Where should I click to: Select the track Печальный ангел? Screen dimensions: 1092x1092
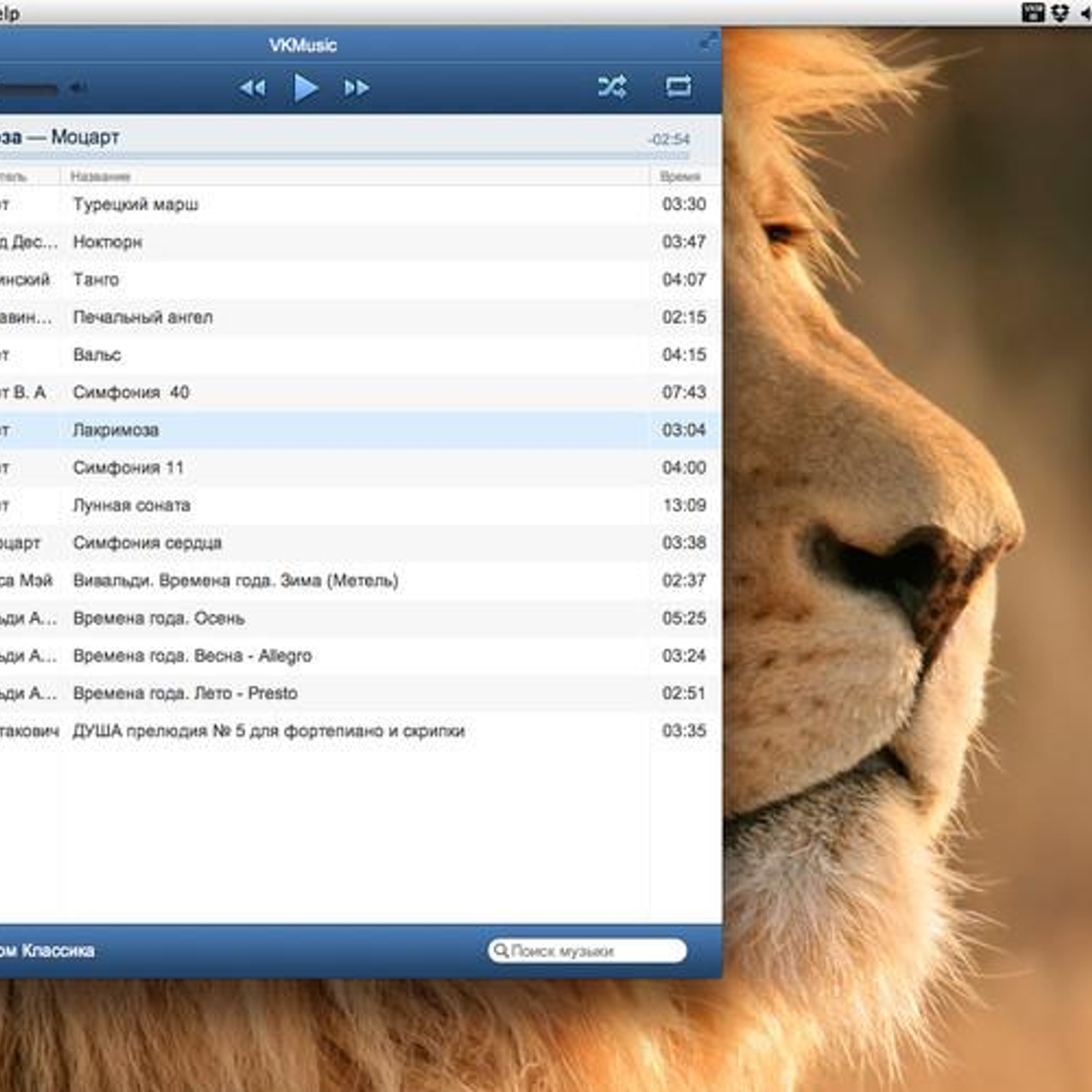[360, 317]
